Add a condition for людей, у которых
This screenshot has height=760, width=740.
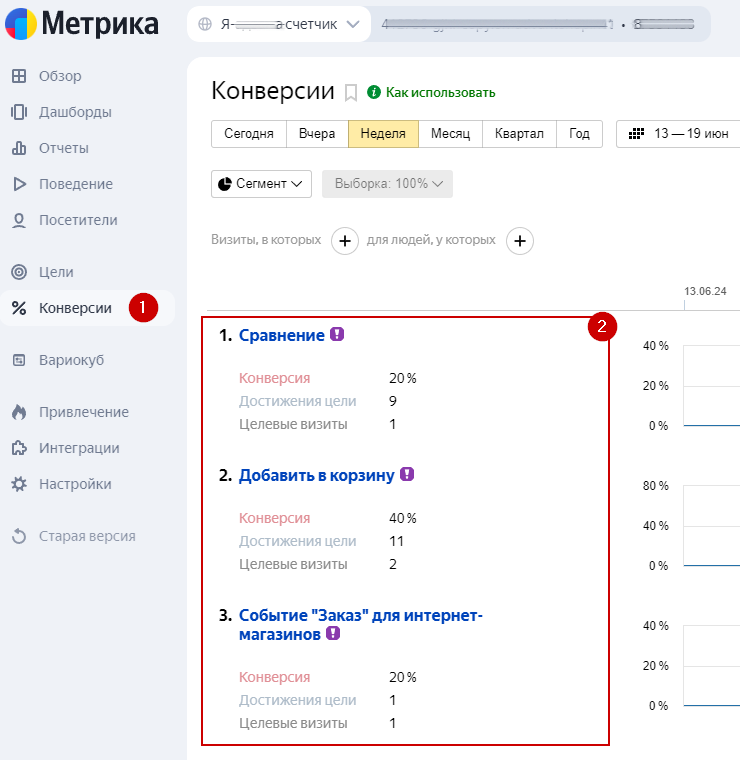click(520, 241)
